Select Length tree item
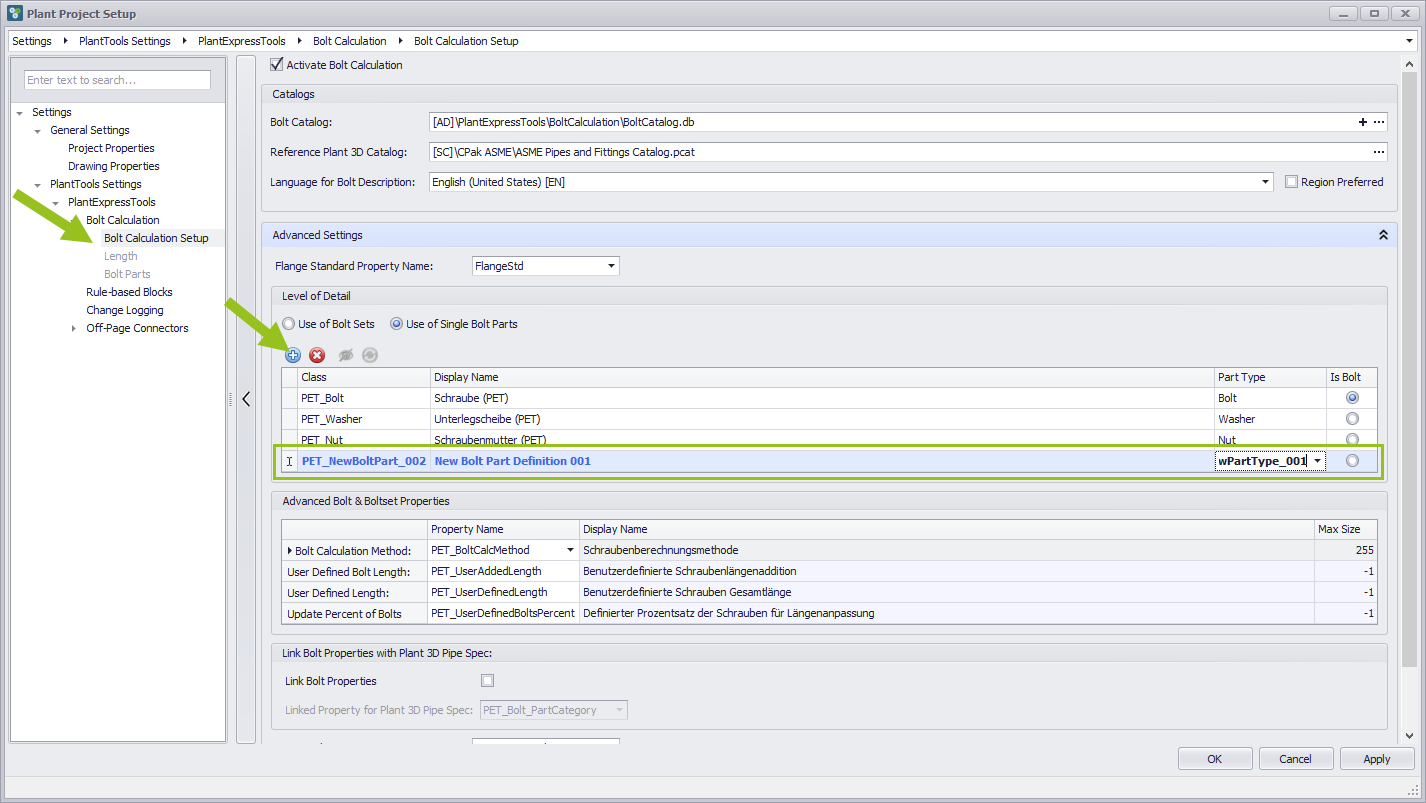The image size is (1426, 803). click(x=121, y=256)
